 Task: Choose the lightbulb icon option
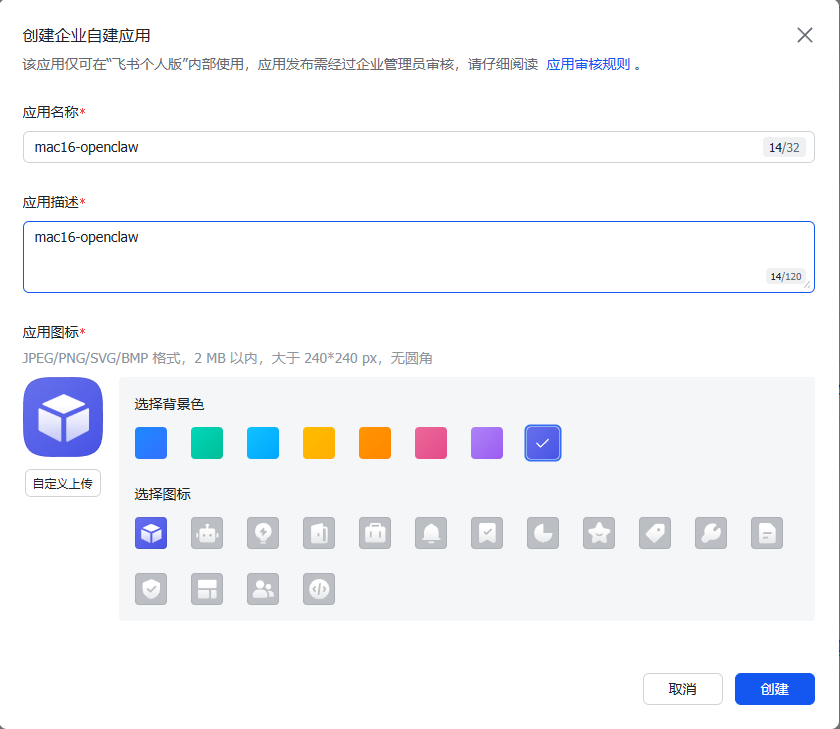click(x=263, y=533)
